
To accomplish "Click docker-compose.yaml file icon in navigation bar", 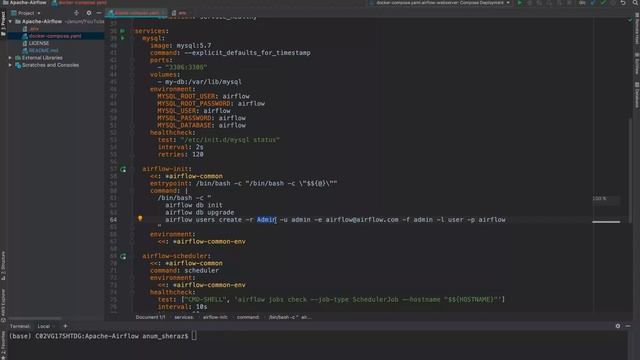I will [54, 3].
